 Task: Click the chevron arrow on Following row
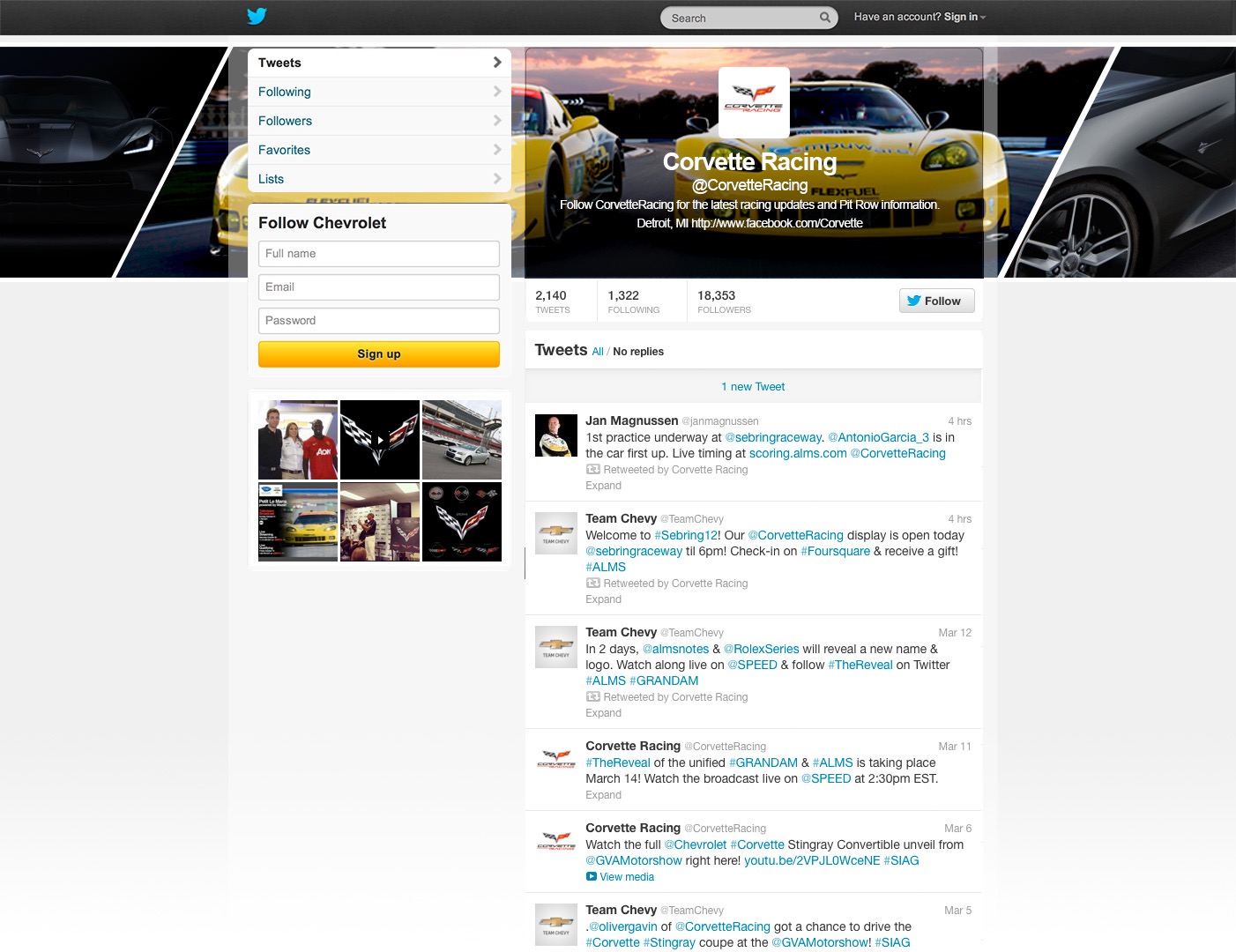coord(497,92)
